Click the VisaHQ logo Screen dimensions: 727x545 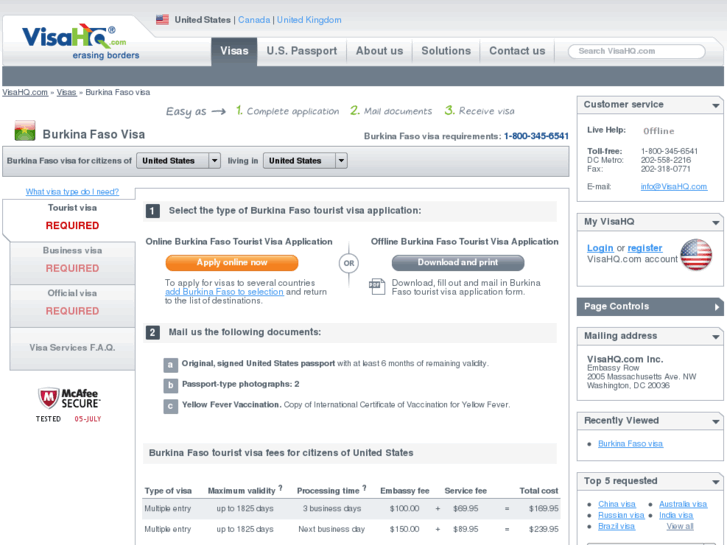80,42
